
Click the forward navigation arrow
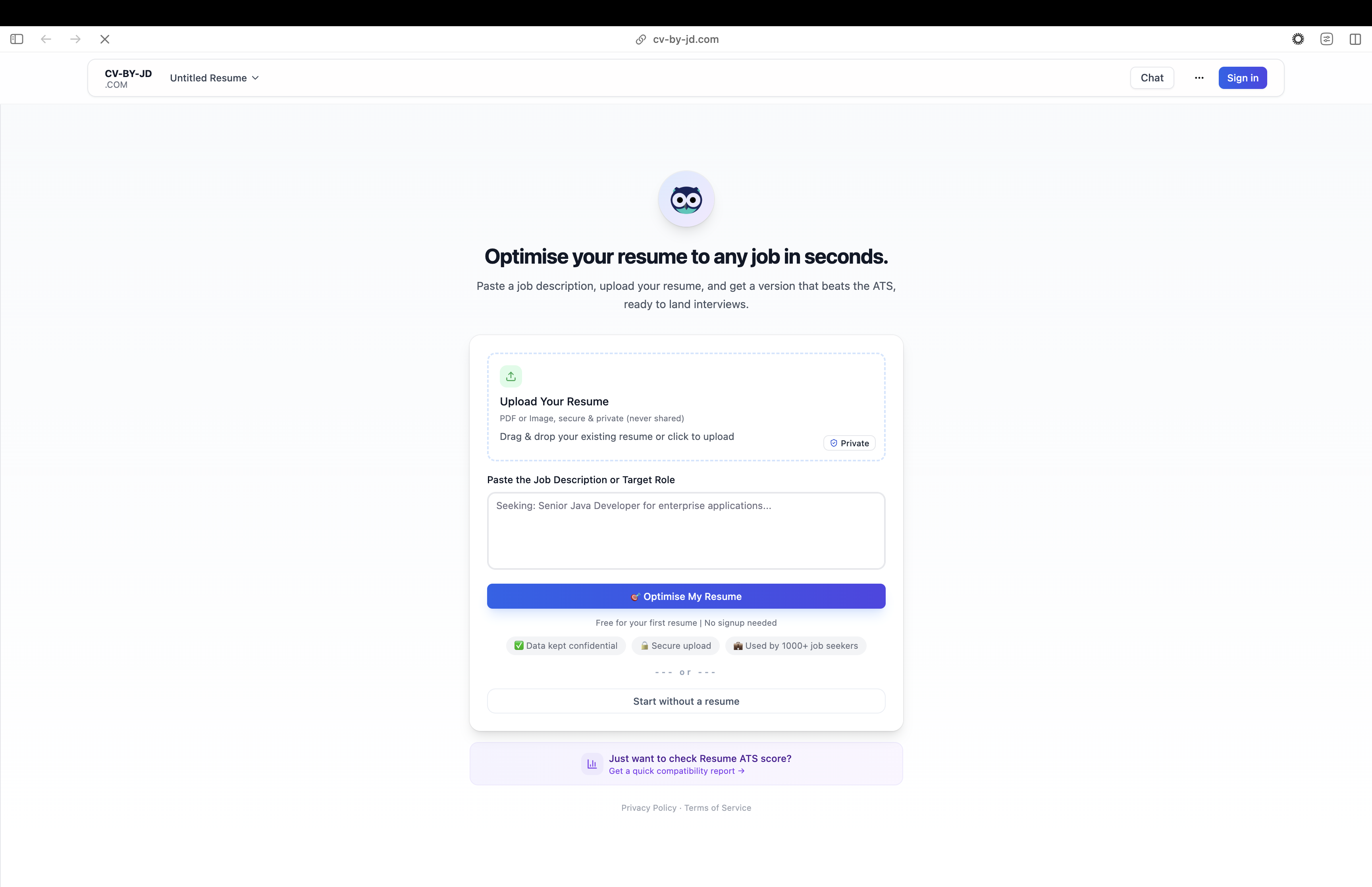[75, 39]
